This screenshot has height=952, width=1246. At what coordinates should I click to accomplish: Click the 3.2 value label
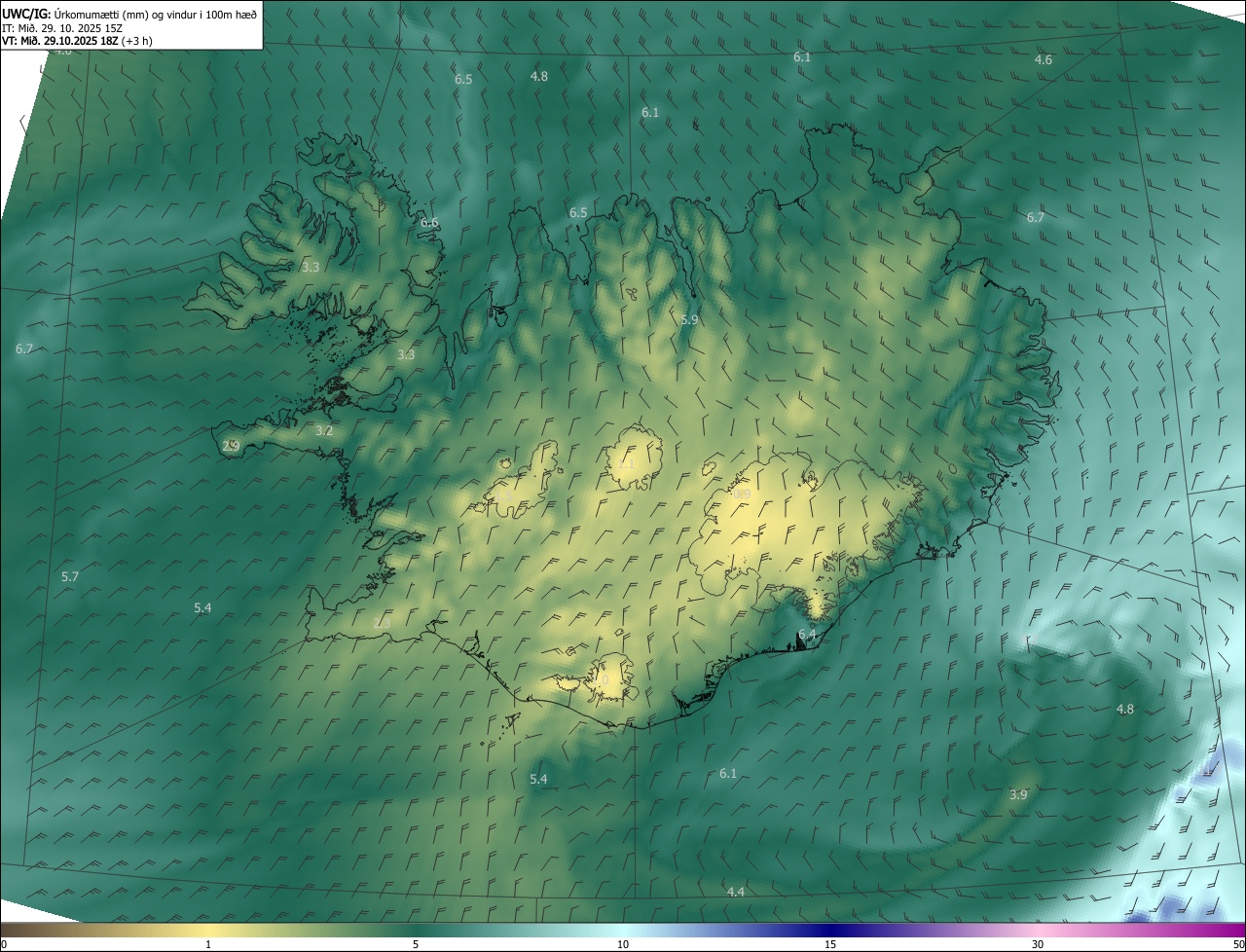click(x=324, y=431)
